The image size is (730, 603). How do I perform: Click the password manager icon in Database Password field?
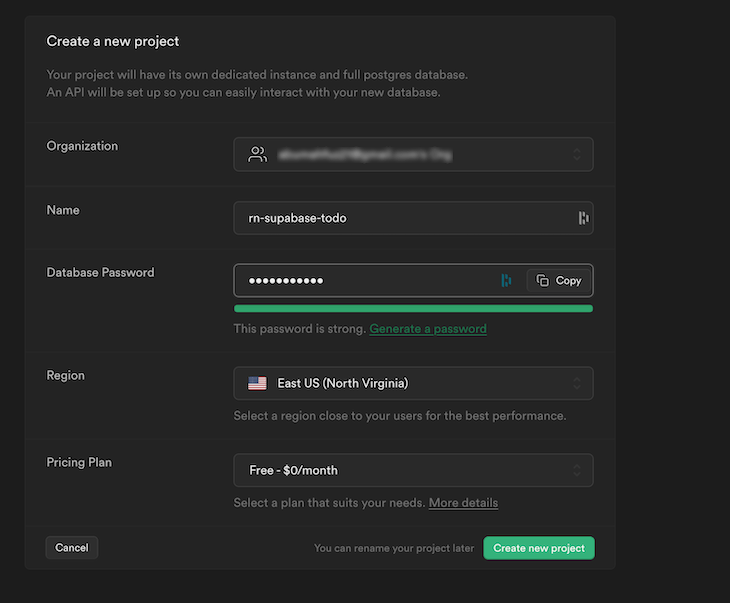(x=506, y=281)
